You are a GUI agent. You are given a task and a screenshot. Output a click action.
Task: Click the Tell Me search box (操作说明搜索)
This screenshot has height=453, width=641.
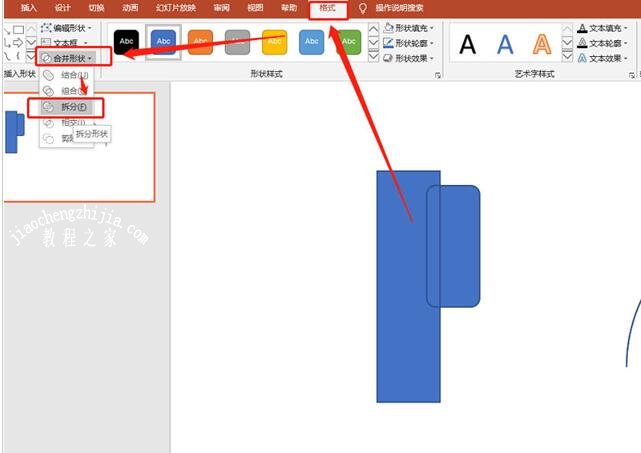point(399,8)
